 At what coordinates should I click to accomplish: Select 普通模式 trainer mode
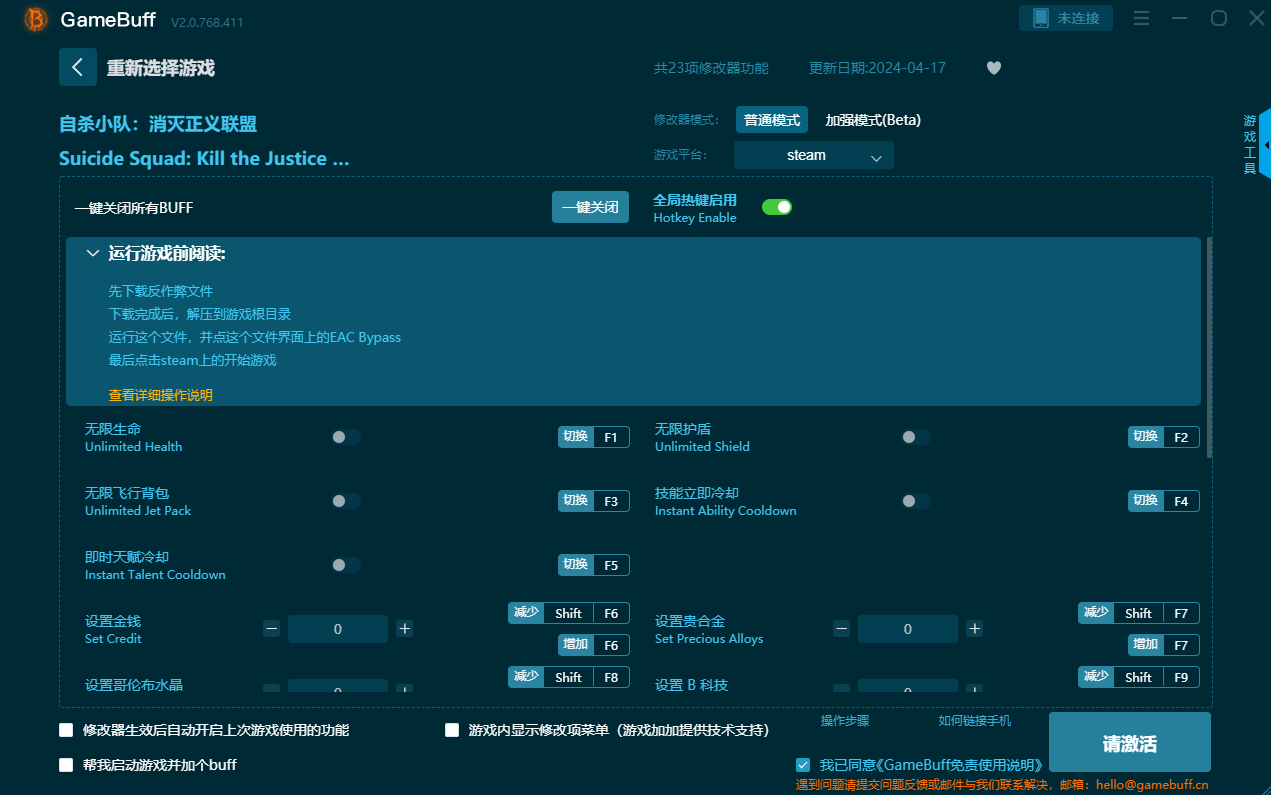point(772,120)
